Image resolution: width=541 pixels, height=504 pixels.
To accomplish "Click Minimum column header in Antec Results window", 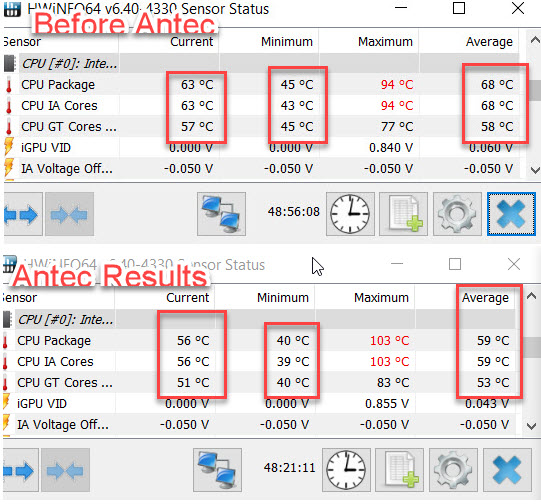I will pos(283,298).
